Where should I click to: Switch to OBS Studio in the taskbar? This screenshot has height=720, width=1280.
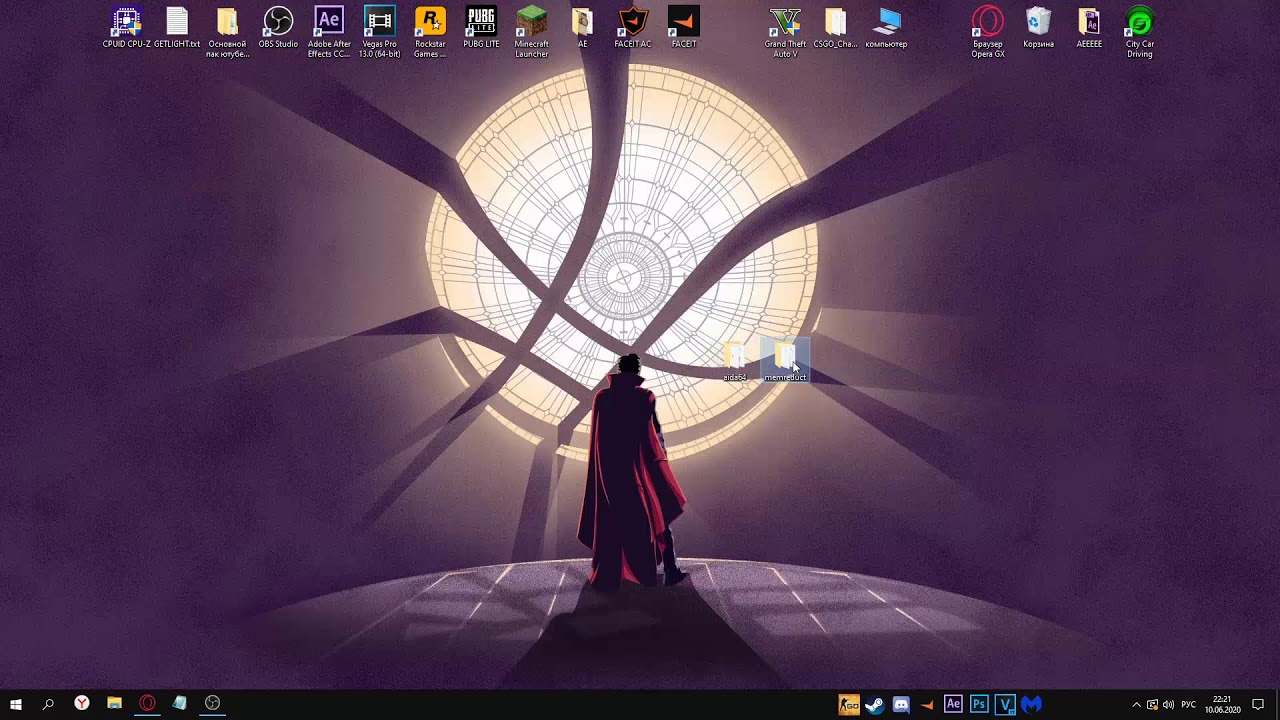212,704
